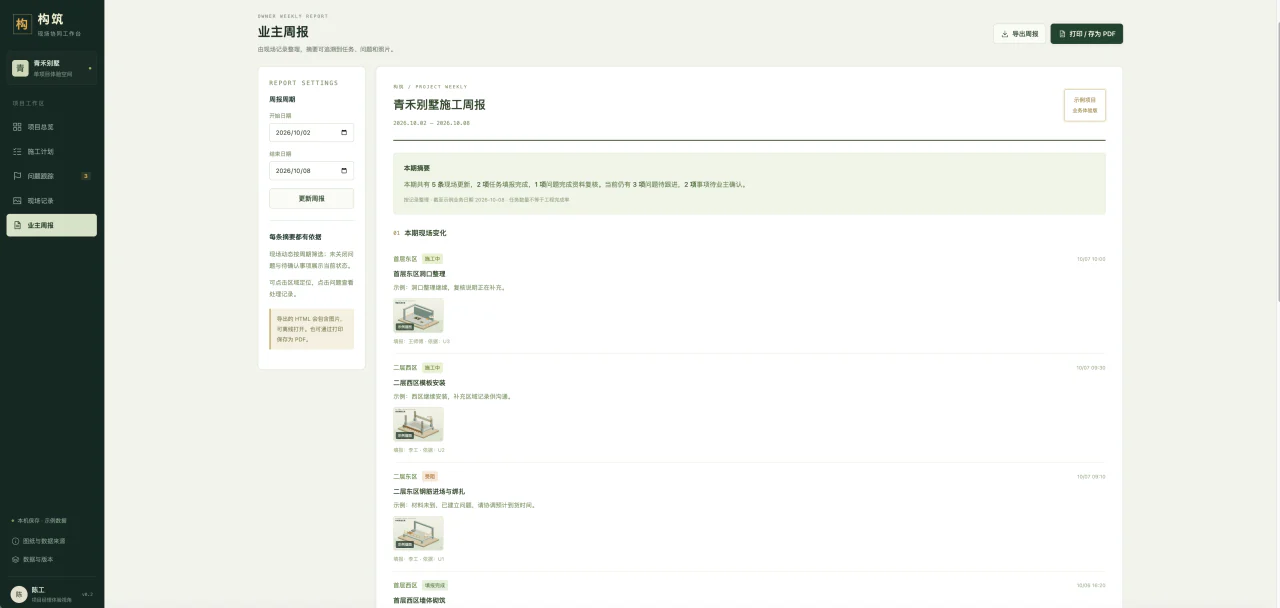Click the 开始日期 field 2026/10/02
Screen dimensions: 1280x608
(x=311, y=132)
